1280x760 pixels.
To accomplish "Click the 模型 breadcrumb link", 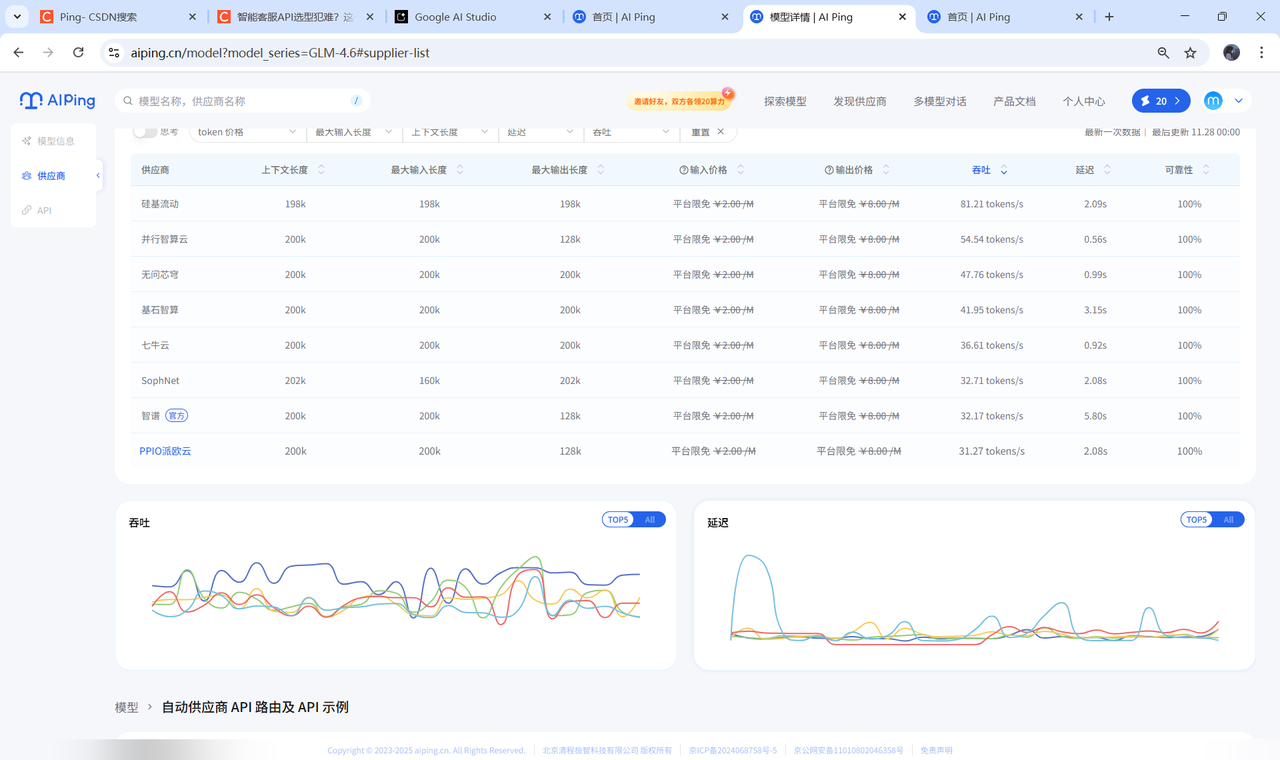I will click(x=127, y=707).
